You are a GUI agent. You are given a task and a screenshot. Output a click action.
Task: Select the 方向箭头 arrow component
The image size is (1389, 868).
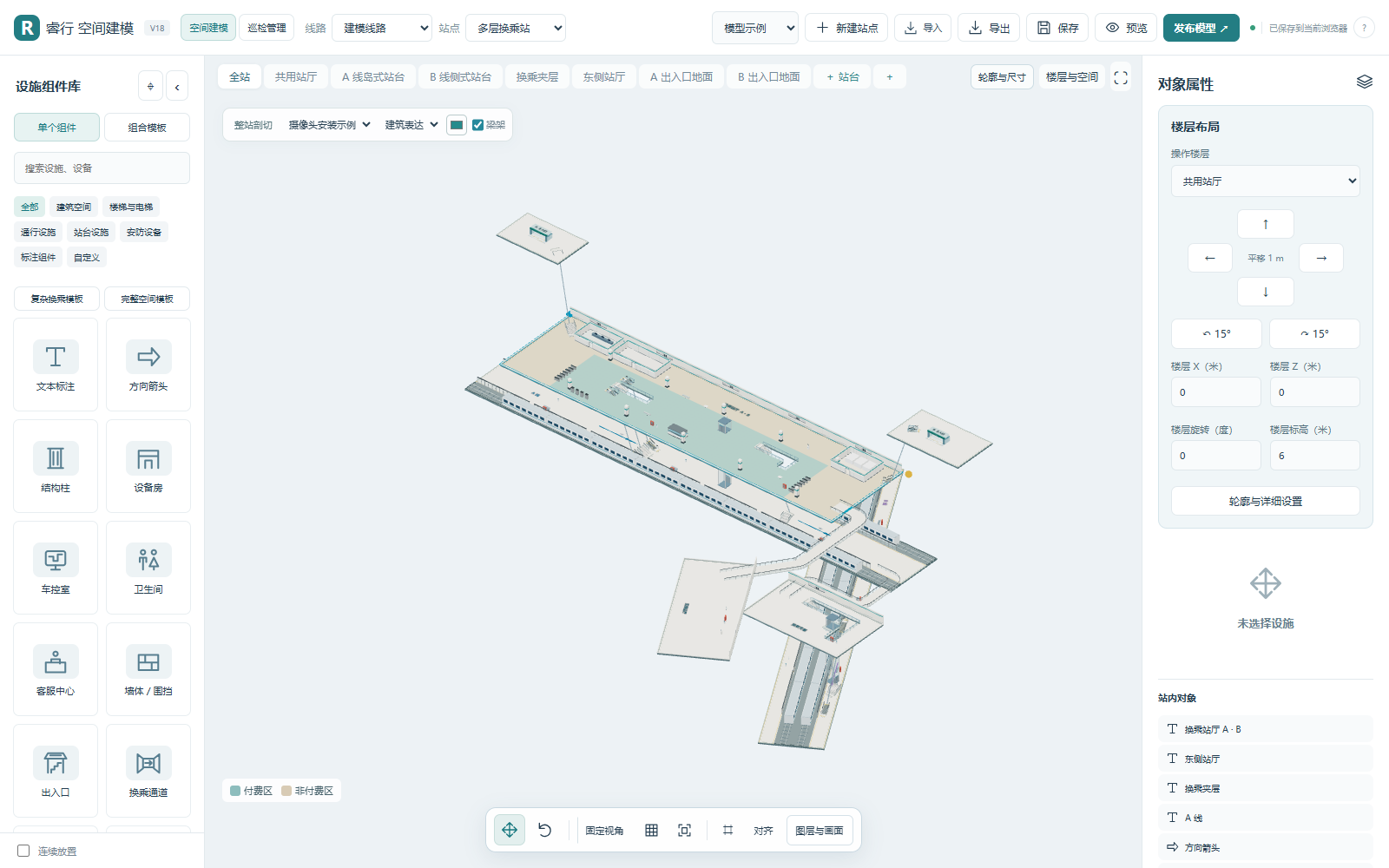[x=148, y=365]
